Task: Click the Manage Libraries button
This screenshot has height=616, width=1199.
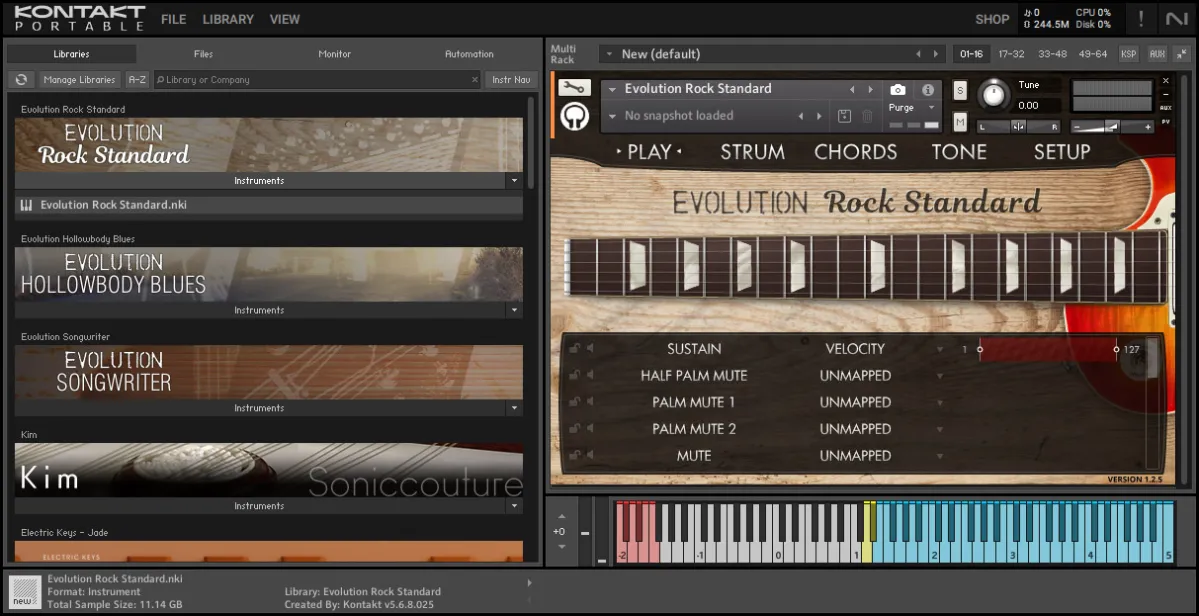Action: click(x=80, y=80)
